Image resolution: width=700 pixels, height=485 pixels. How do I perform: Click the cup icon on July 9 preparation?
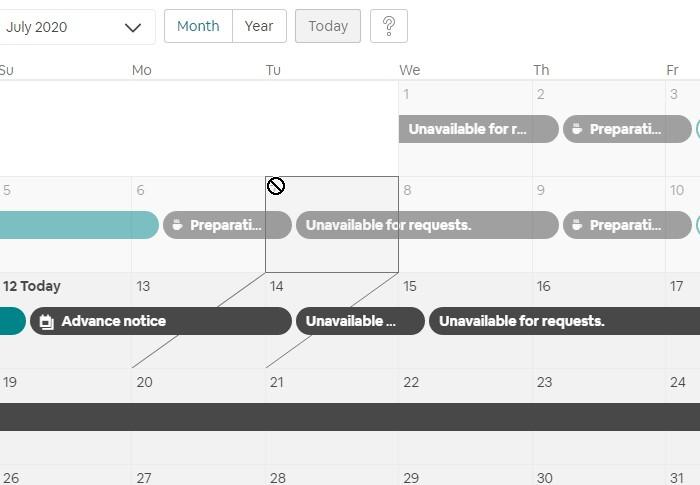pyautogui.click(x=577, y=225)
